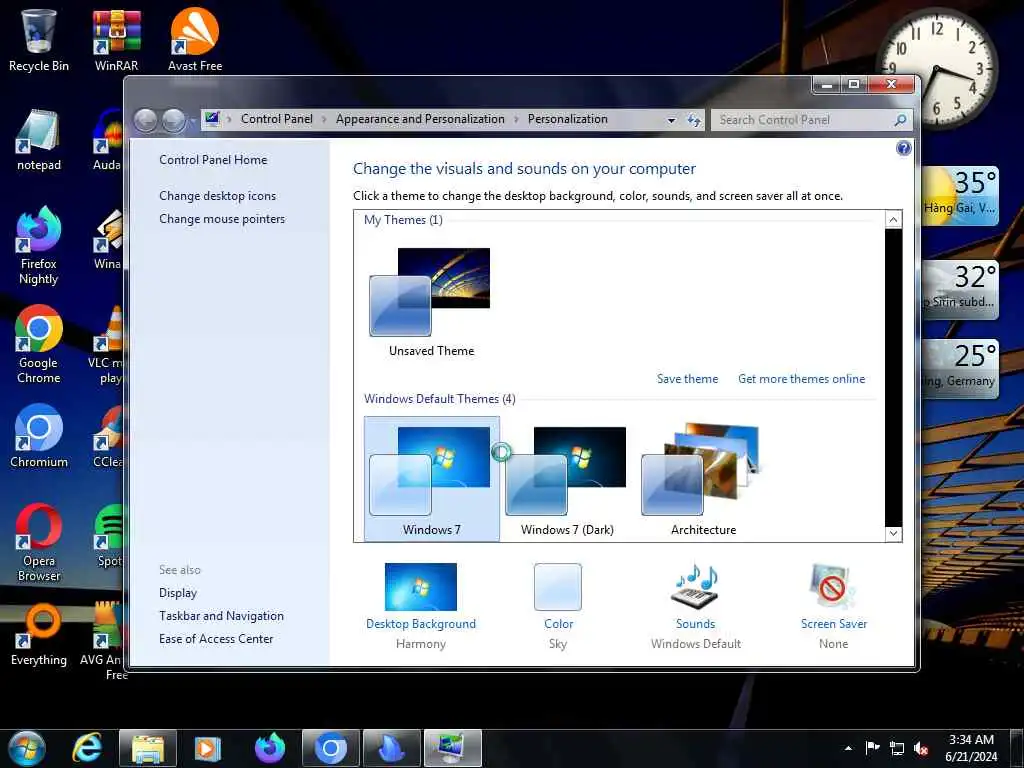Screen dimensions: 1024x768
Task: Select the Windows 7 theme
Action: [x=432, y=479]
